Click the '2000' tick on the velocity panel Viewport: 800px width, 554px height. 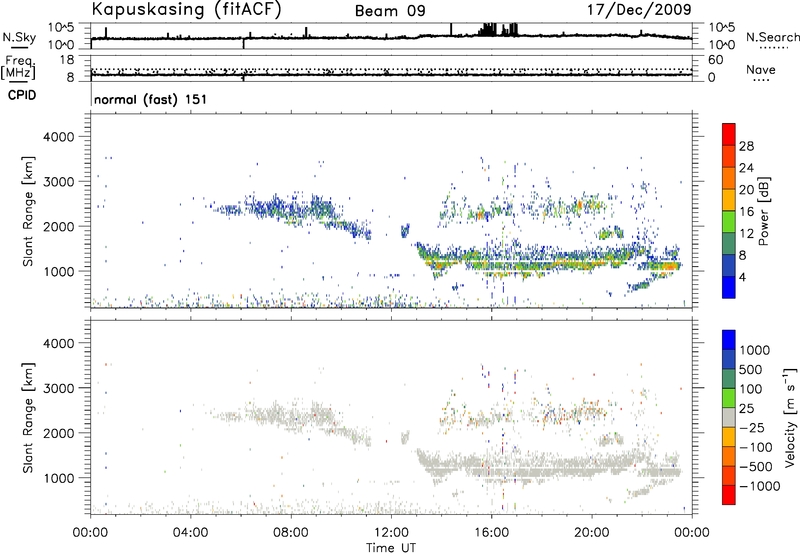click(x=58, y=433)
